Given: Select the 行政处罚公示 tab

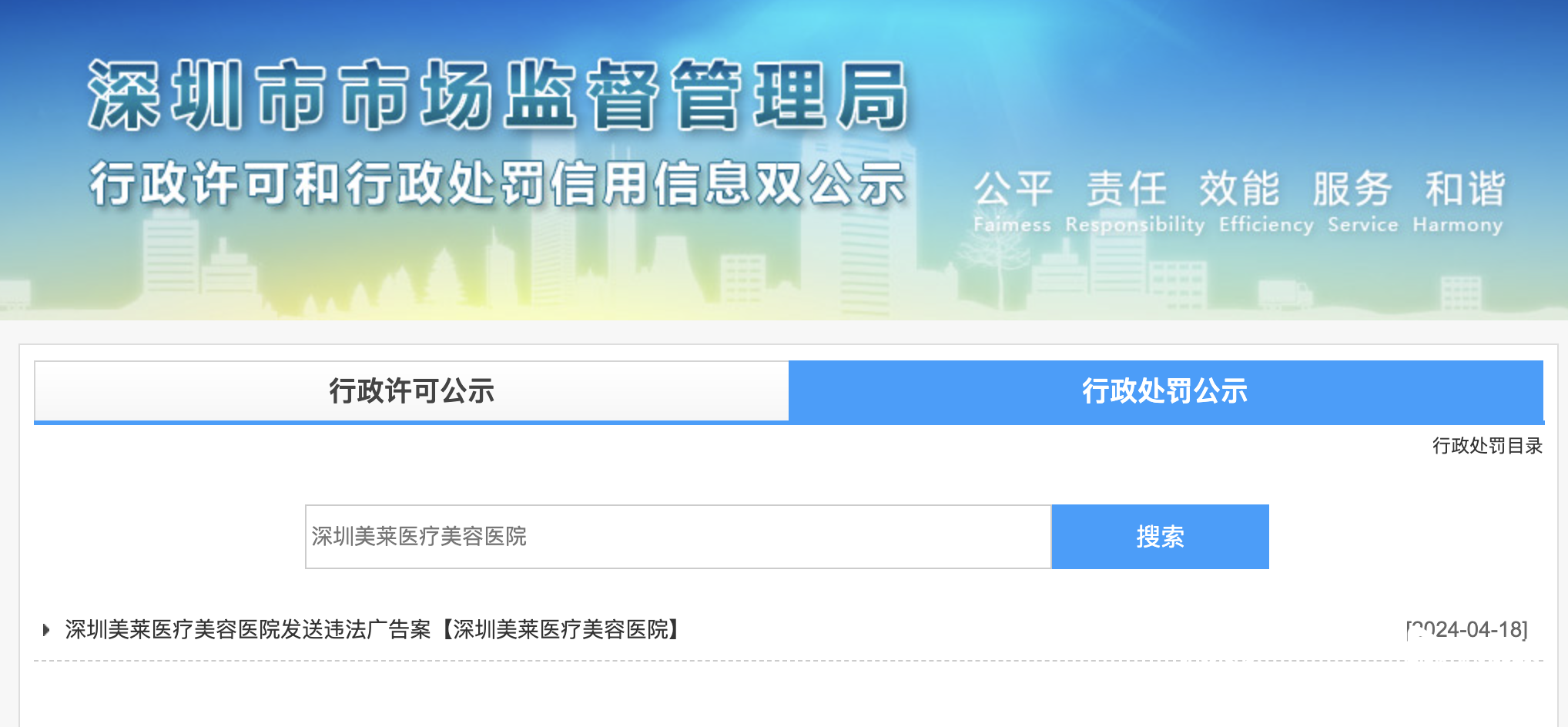Looking at the screenshot, I should point(1165,391).
